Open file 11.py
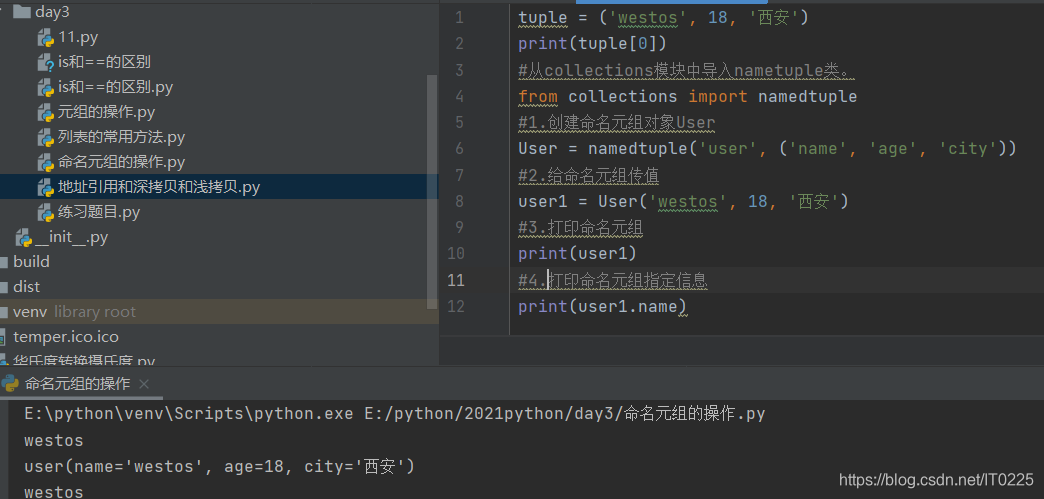1044x499 pixels. pos(78,37)
